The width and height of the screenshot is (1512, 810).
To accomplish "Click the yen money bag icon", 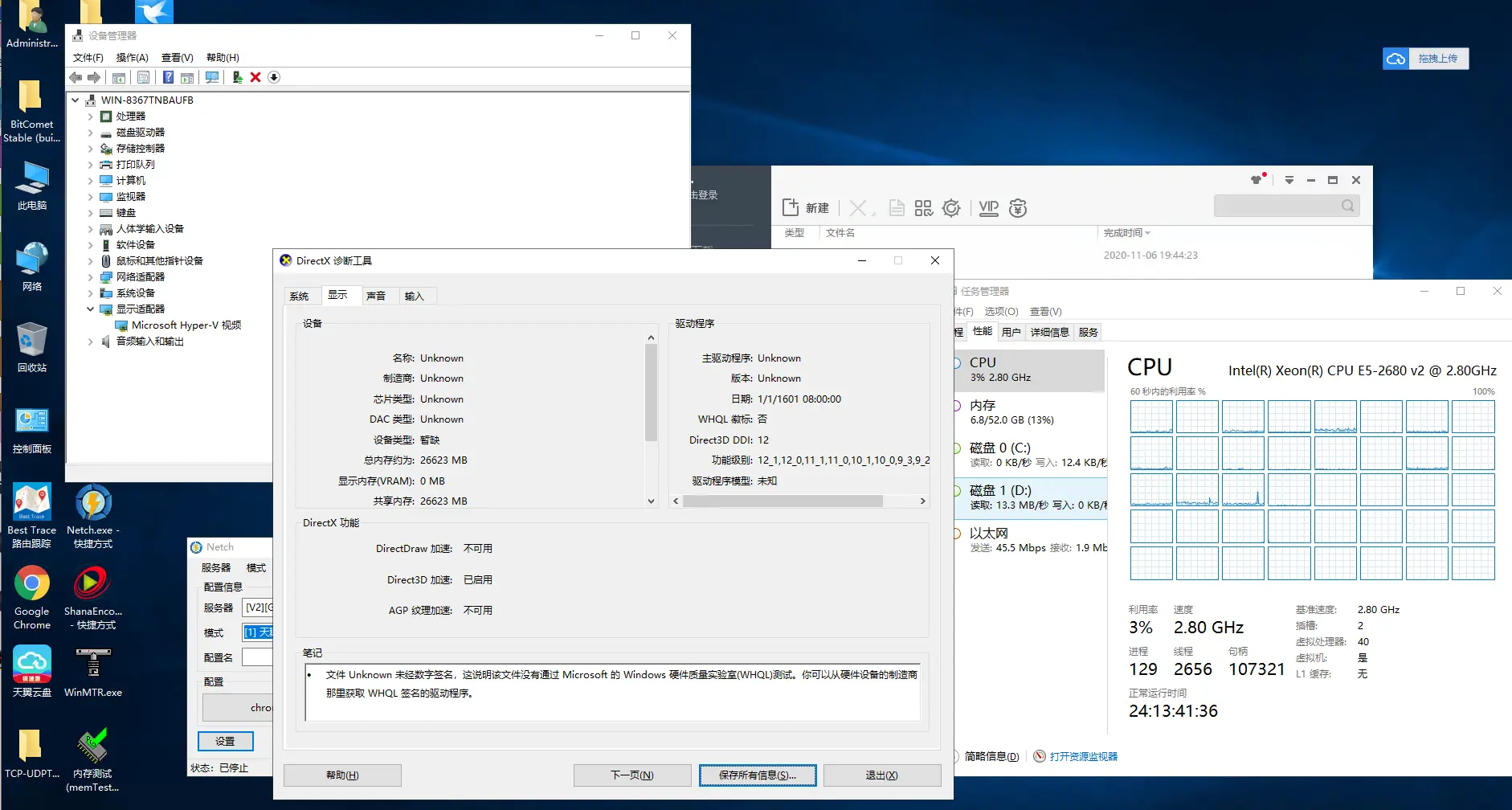I will [1018, 208].
